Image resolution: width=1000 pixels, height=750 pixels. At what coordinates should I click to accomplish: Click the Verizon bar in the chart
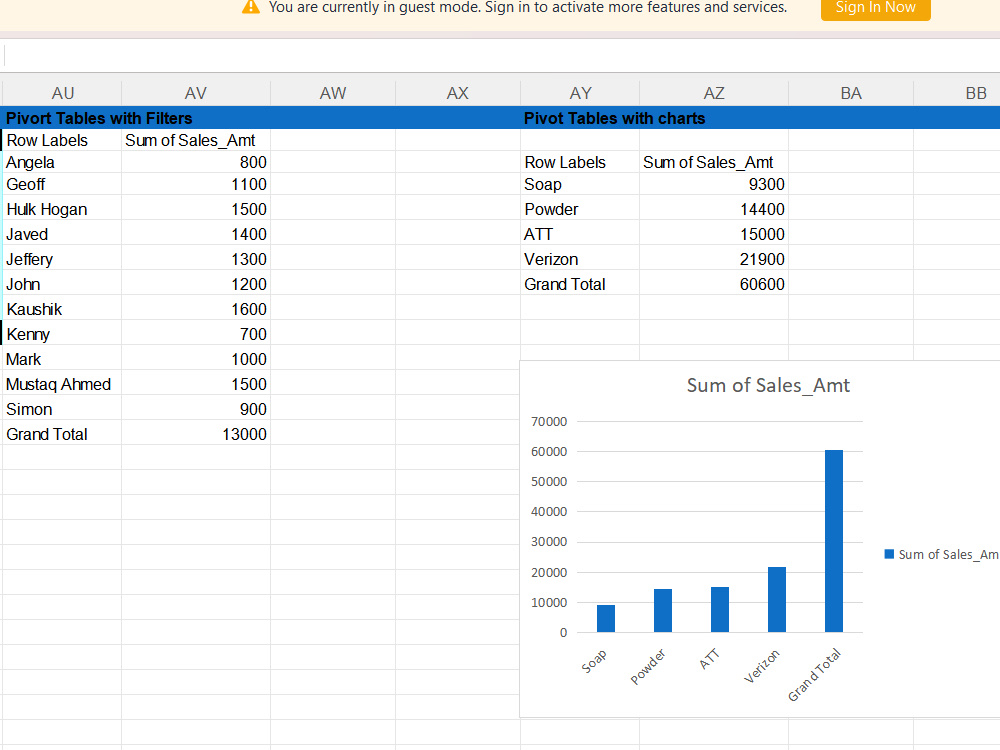pos(777,599)
